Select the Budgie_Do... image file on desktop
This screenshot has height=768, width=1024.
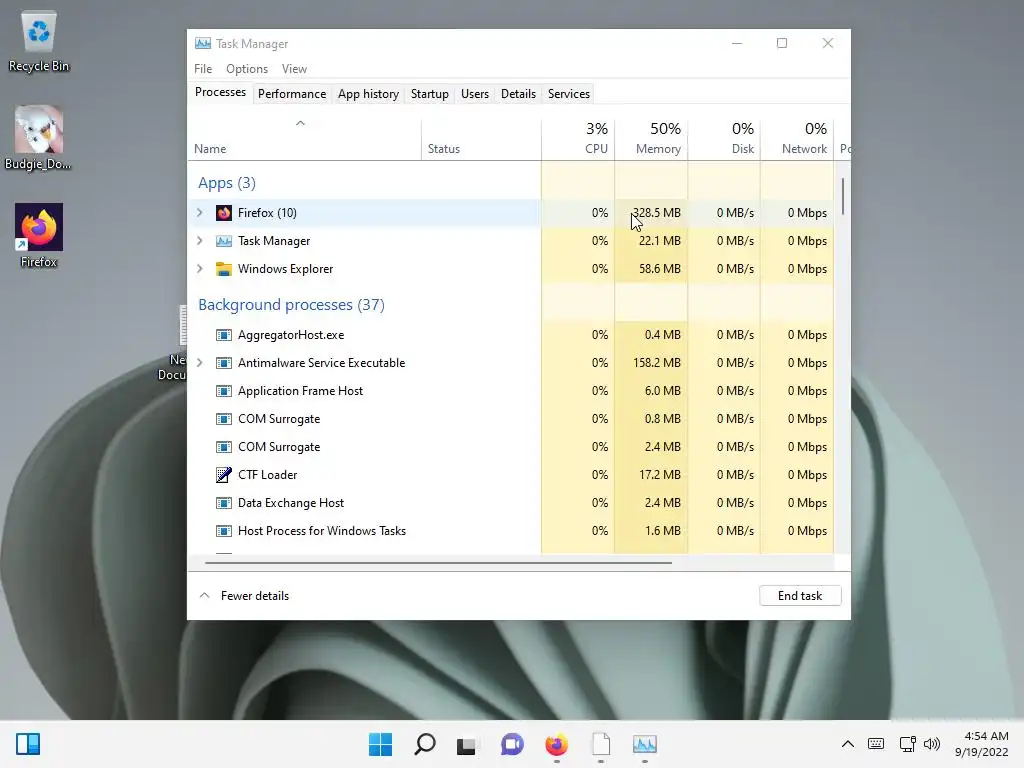pyautogui.click(x=39, y=138)
